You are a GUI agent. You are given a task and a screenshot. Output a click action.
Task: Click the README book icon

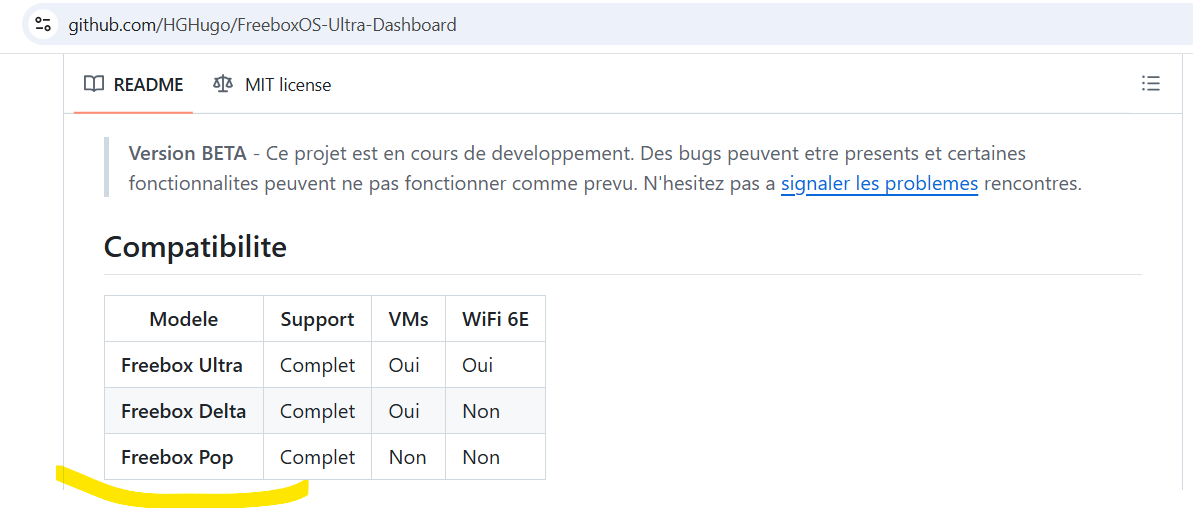(x=94, y=84)
